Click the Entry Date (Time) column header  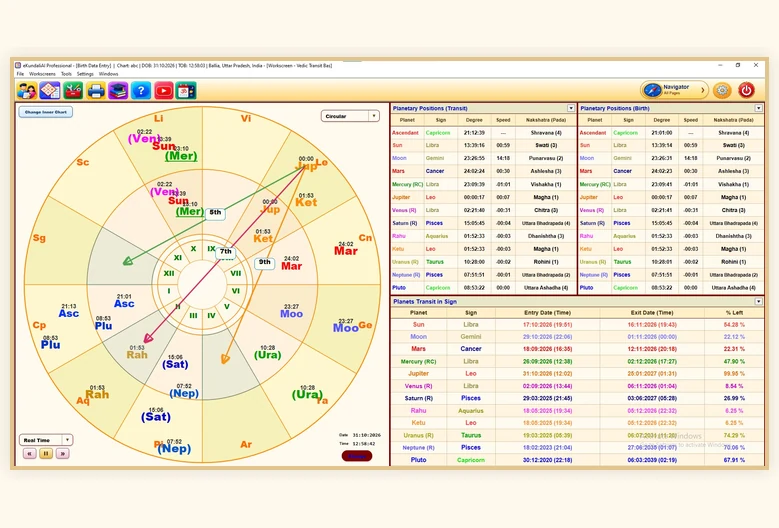point(547,312)
